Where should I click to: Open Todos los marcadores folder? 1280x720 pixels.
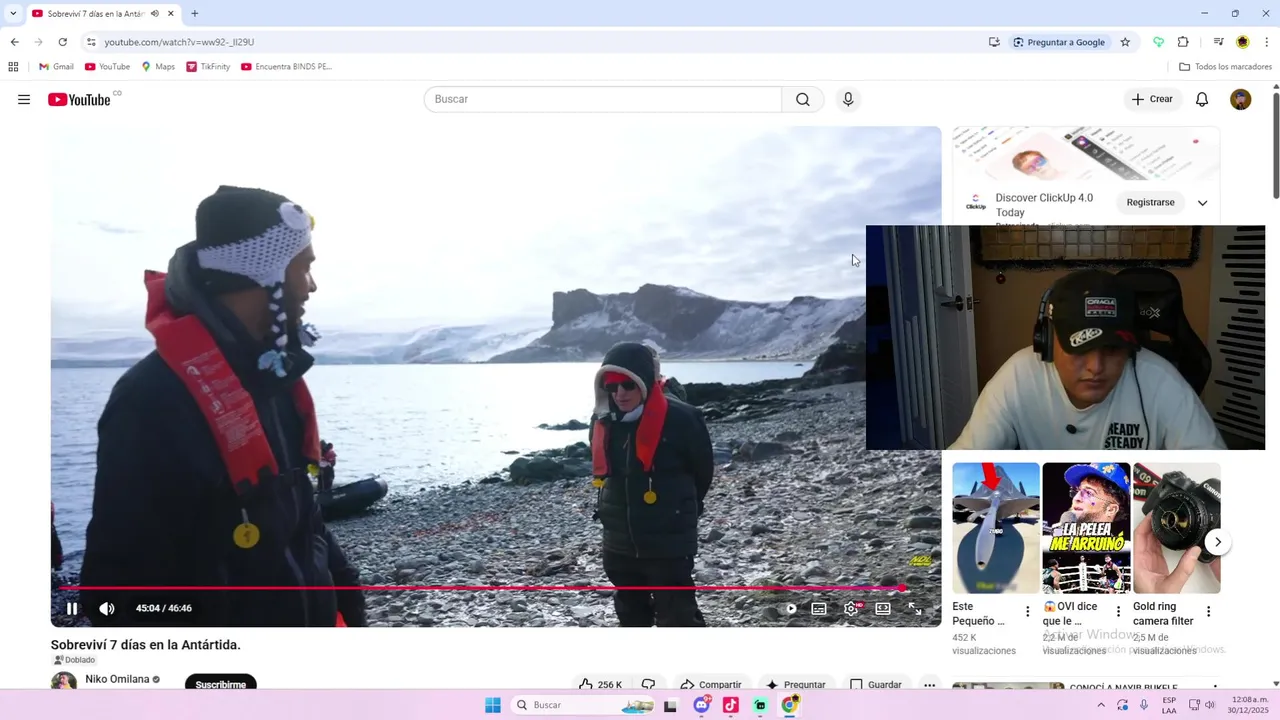click(1225, 67)
